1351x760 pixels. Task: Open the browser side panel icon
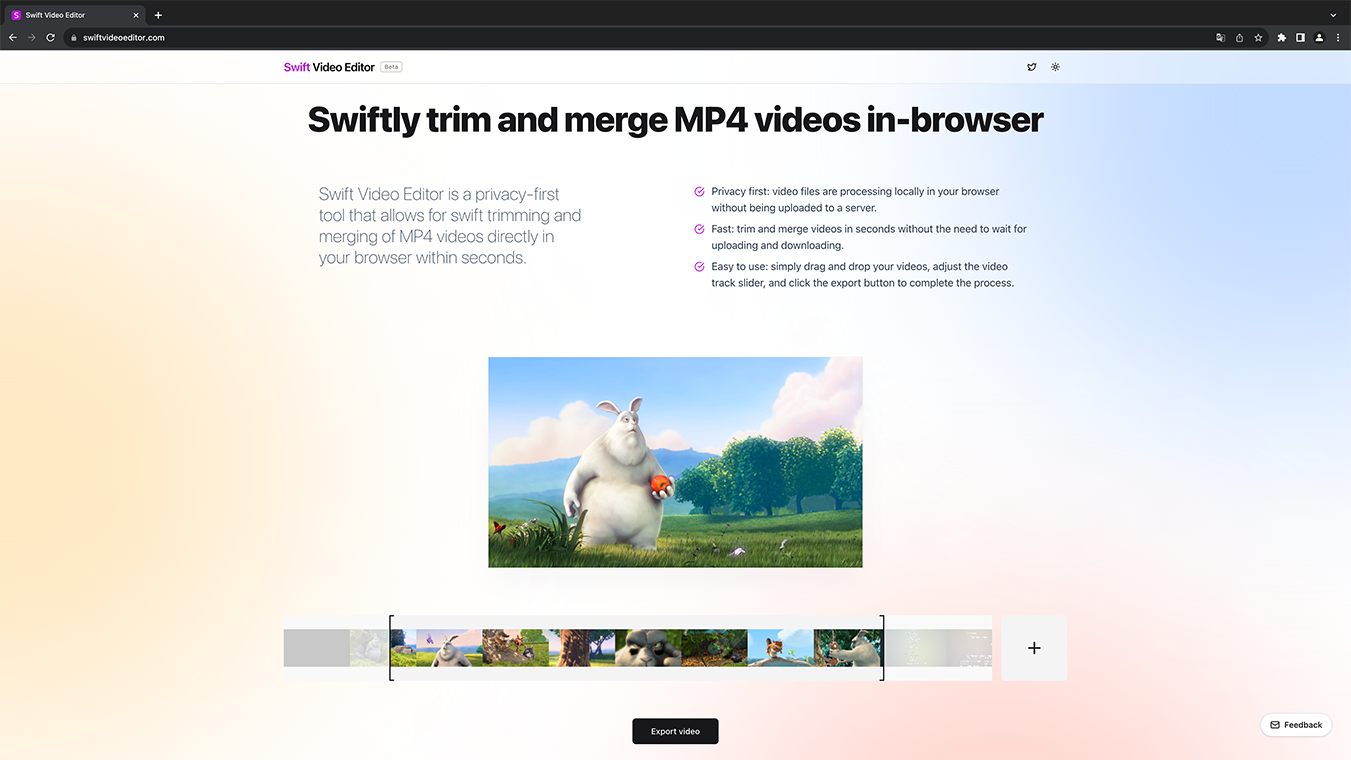click(1300, 37)
